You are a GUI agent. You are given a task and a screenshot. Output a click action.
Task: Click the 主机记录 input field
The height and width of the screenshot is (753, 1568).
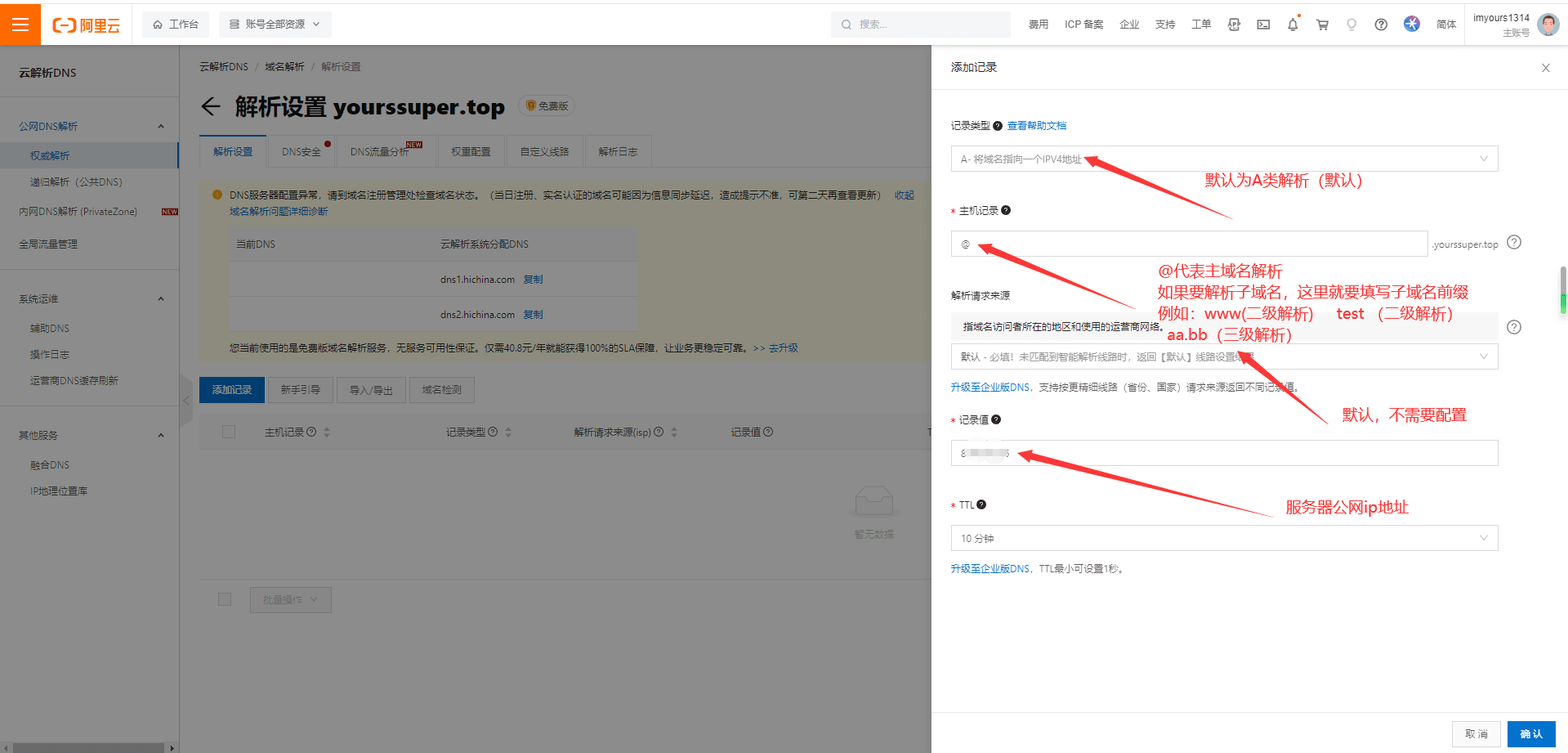[x=1189, y=244]
